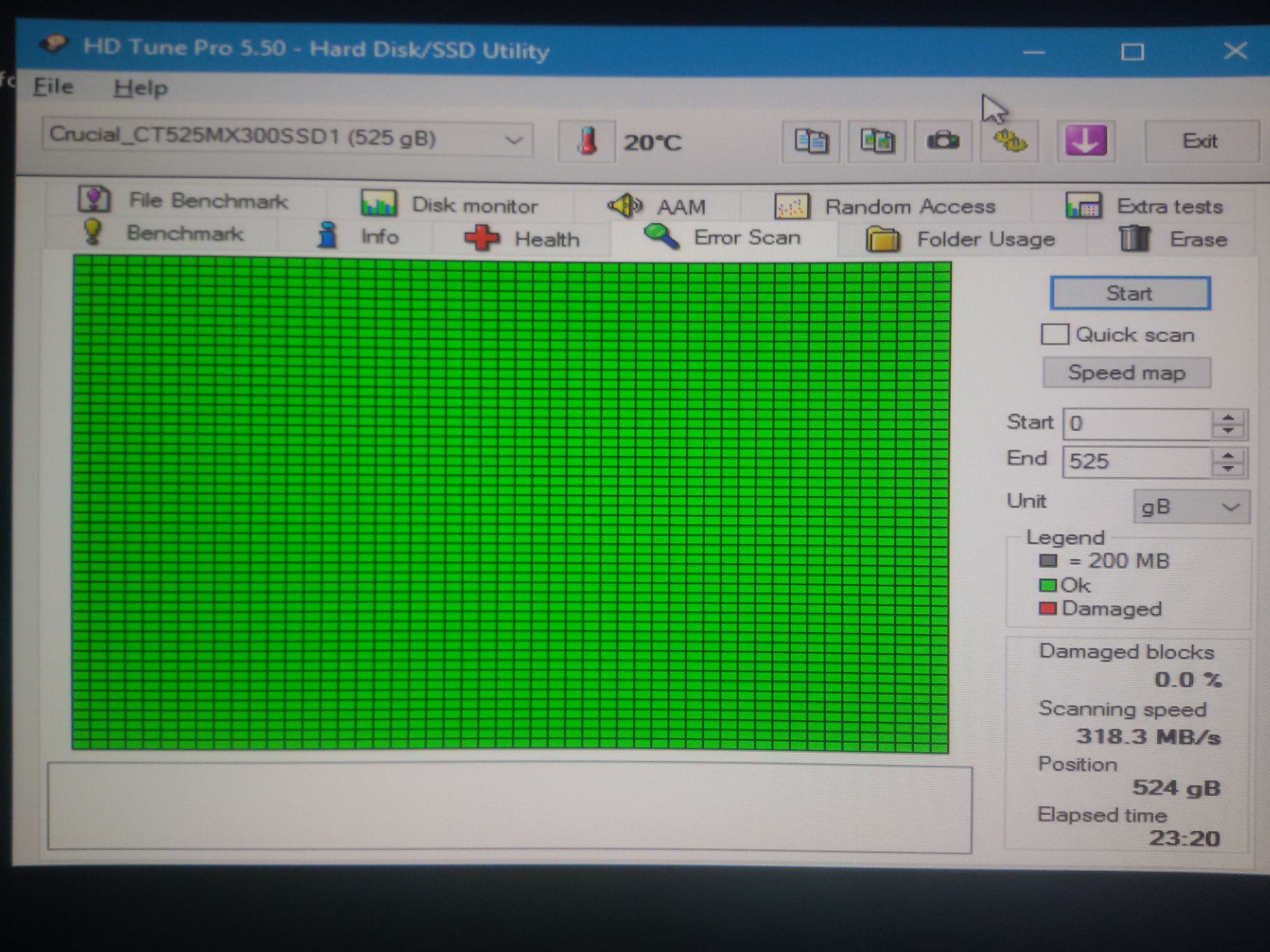Click the HD Tune title bar app icon
1270x952 pixels.
[54, 44]
